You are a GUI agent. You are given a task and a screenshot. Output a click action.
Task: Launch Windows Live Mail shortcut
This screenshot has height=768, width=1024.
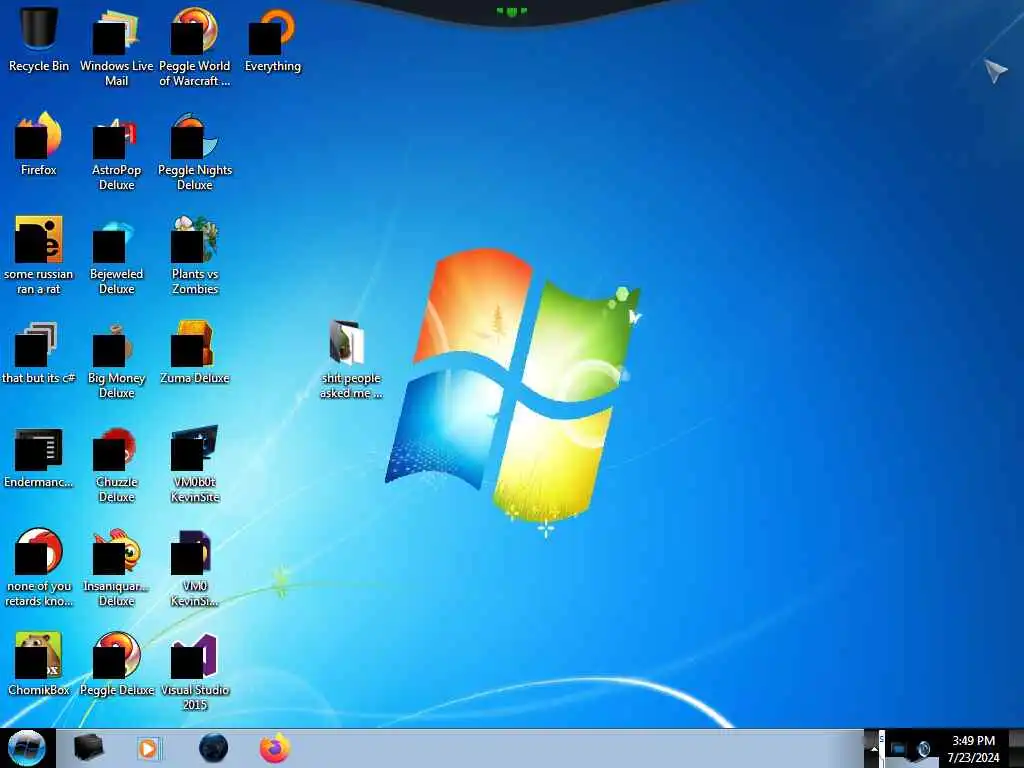pyautogui.click(x=116, y=47)
